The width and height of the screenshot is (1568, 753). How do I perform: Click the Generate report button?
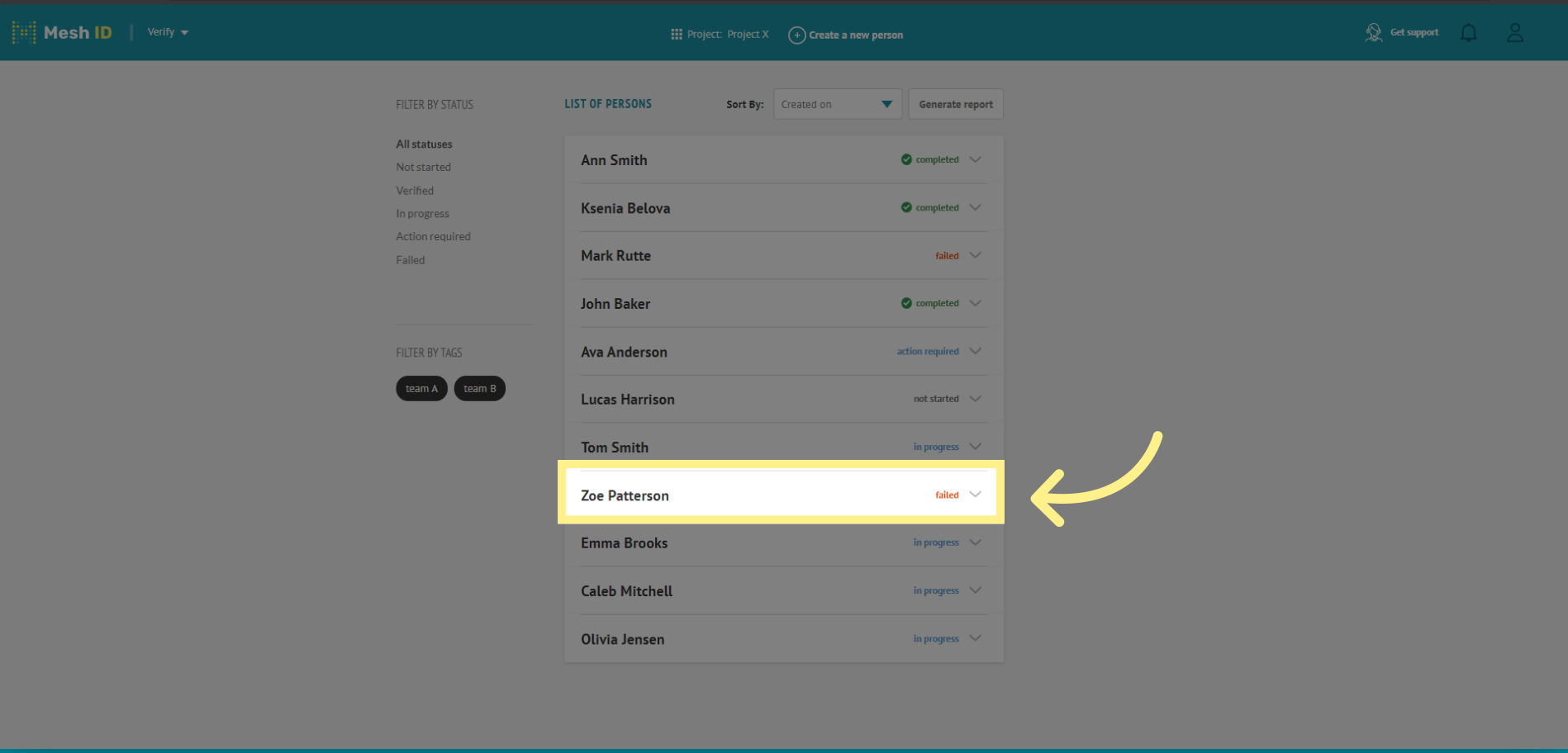[x=955, y=104]
